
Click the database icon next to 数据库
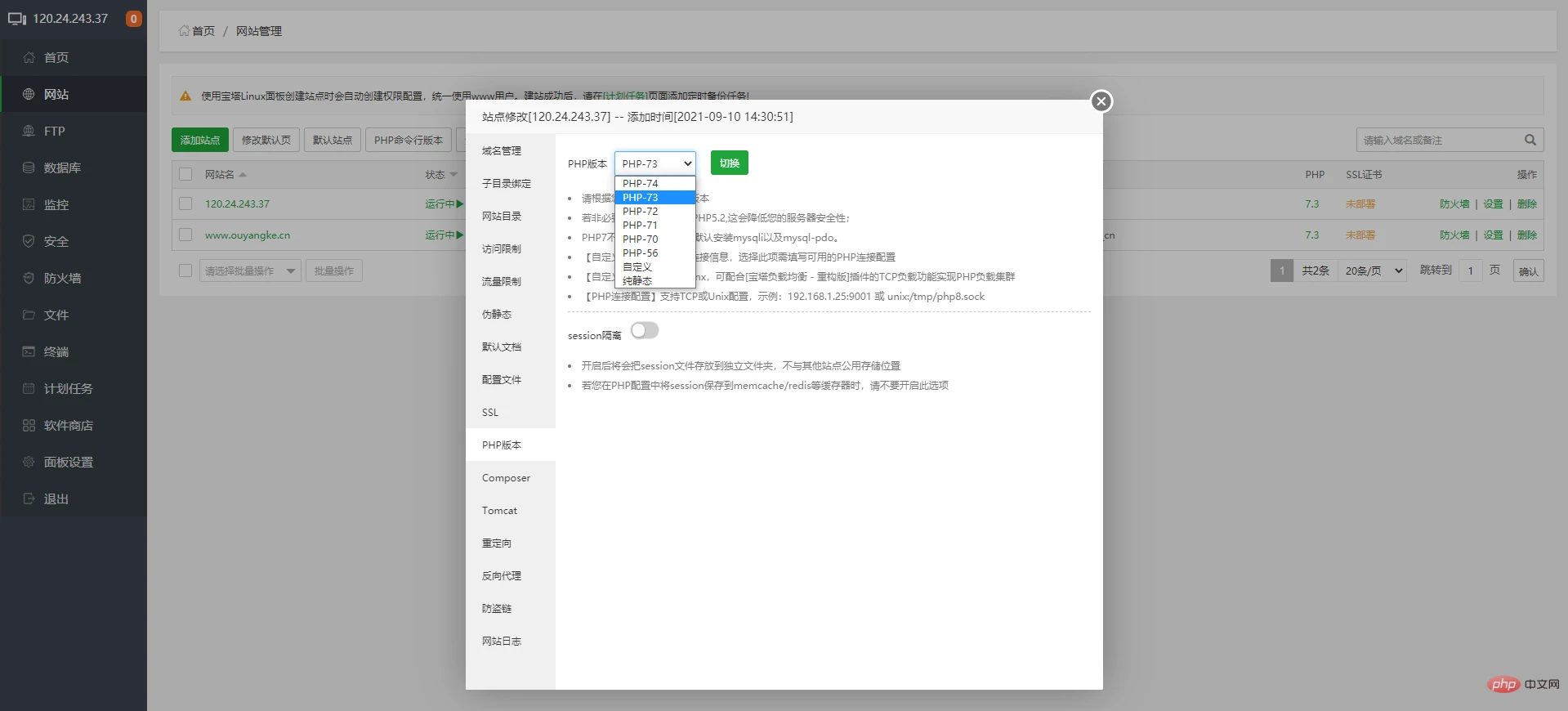[x=29, y=168]
